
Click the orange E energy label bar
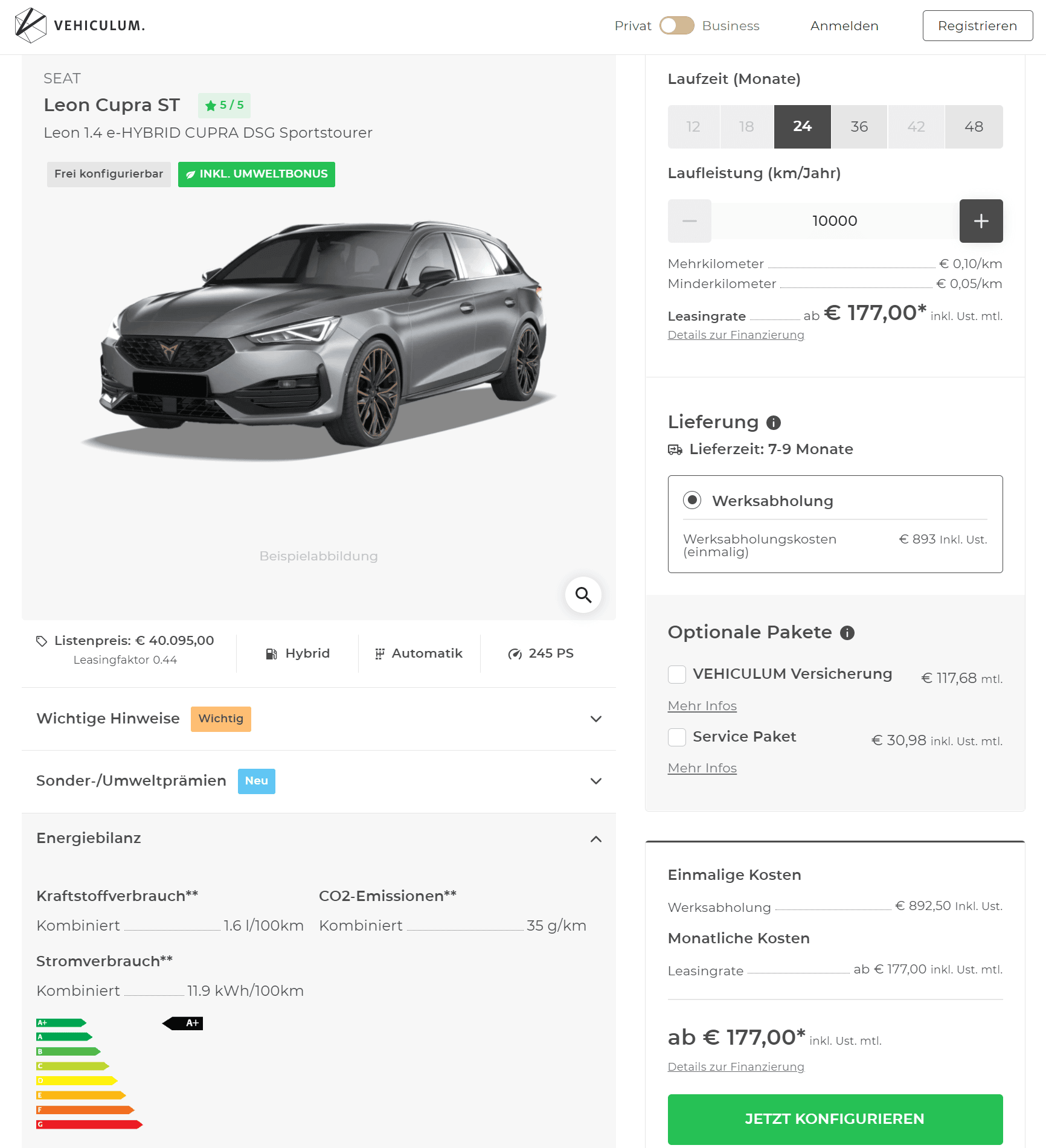[81, 1095]
